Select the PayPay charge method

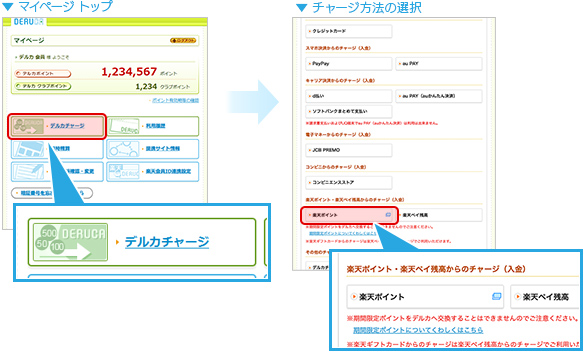(348, 63)
